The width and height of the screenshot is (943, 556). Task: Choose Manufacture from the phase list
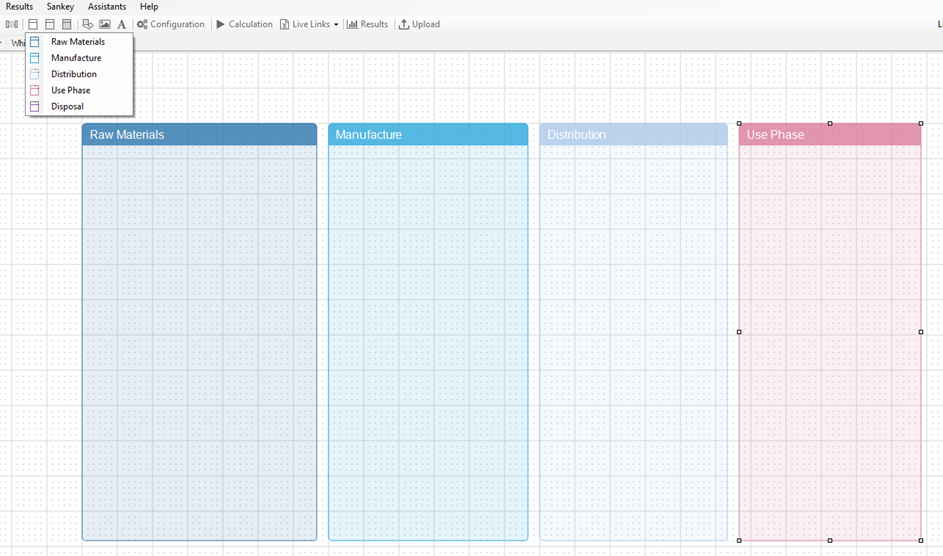click(75, 58)
